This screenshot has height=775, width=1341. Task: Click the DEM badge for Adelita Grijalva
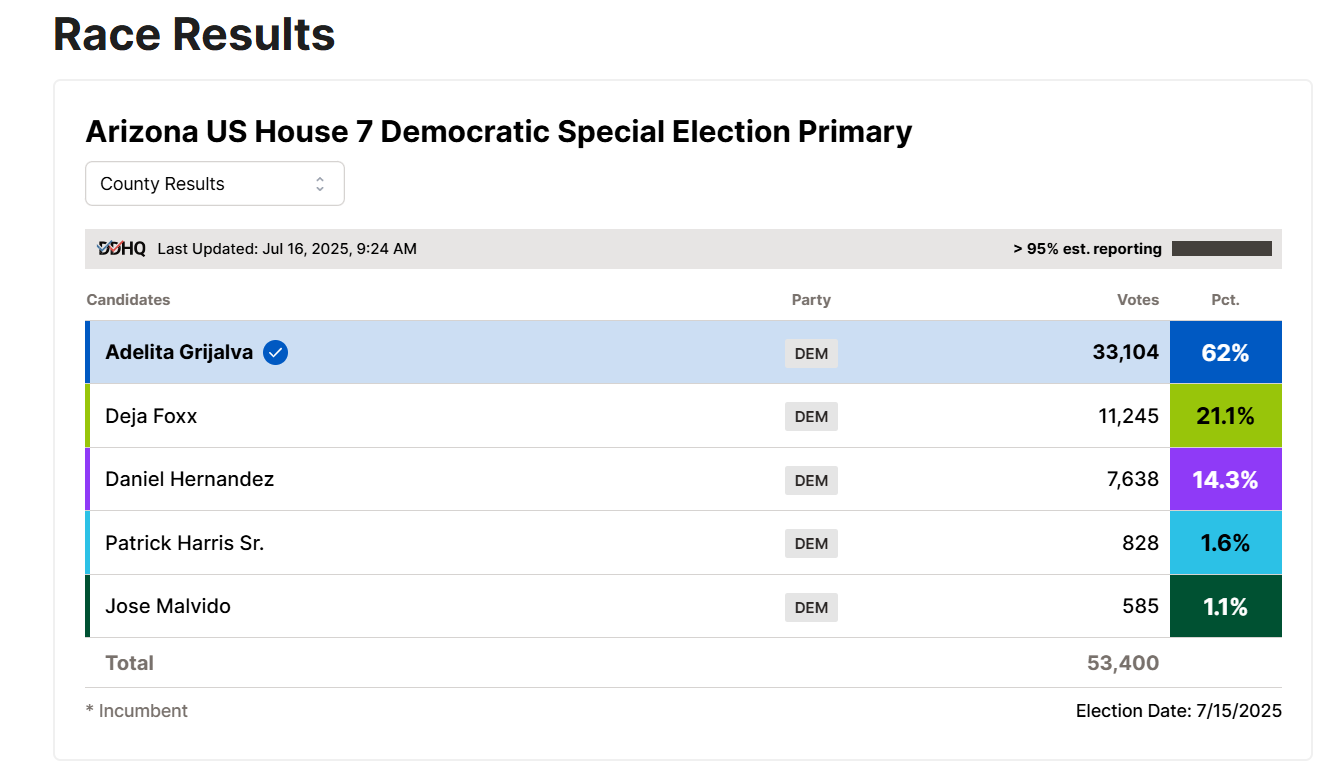coord(811,353)
